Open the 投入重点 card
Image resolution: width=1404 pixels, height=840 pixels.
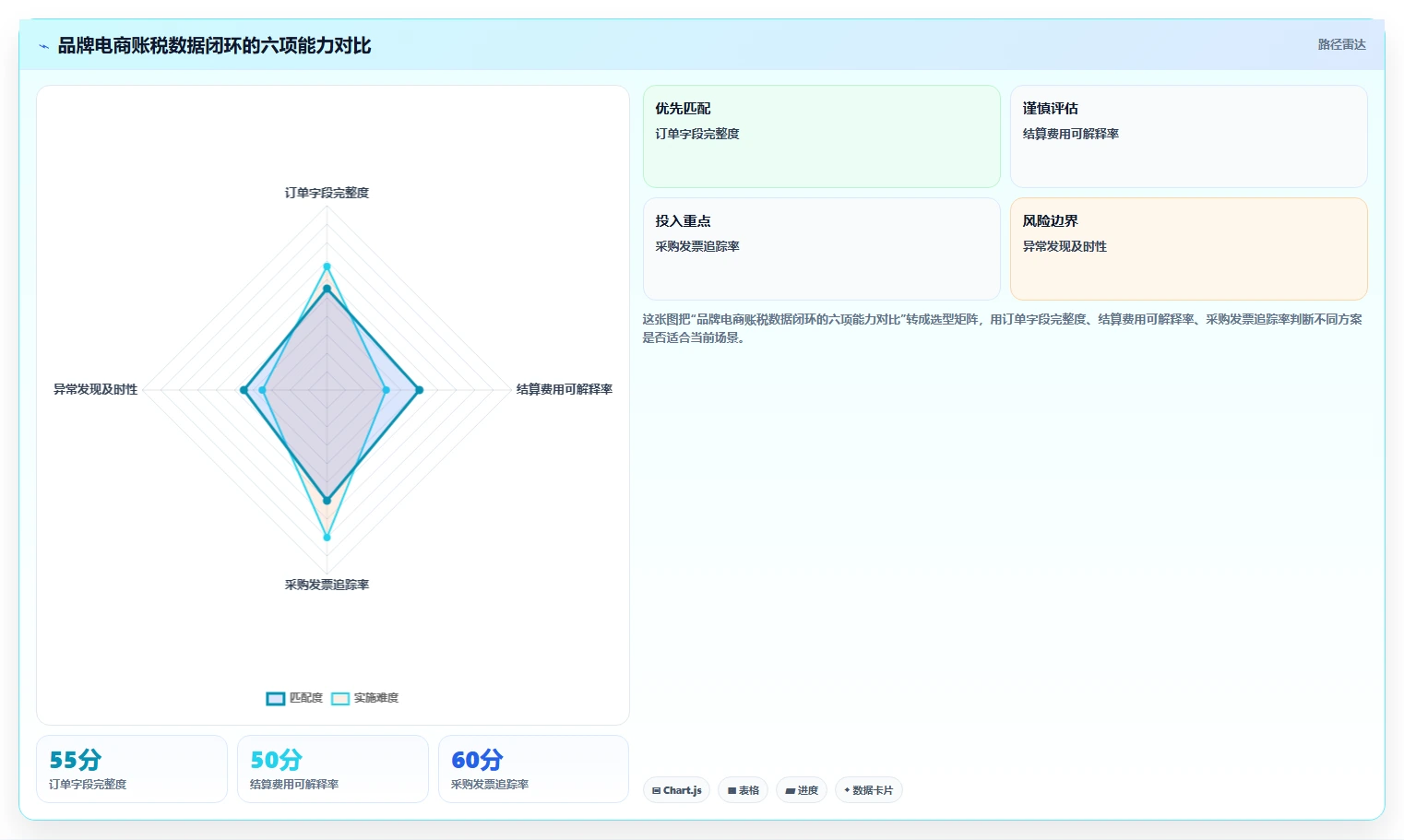pos(821,249)
